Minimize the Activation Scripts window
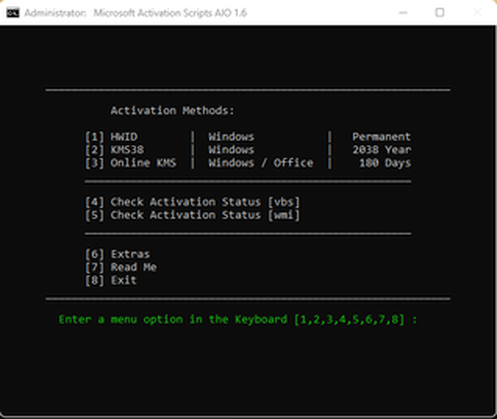 (x=403, y=13)
